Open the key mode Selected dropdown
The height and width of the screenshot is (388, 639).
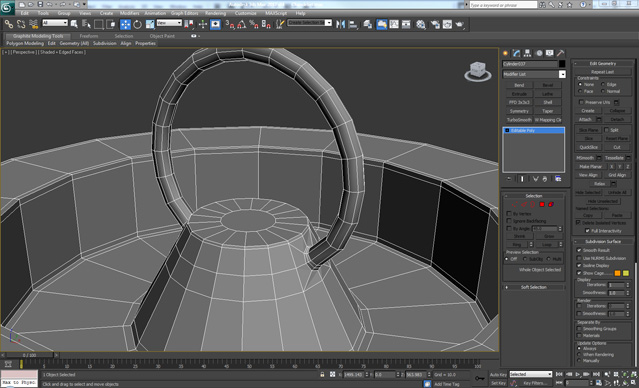click(x=531, y=374)
